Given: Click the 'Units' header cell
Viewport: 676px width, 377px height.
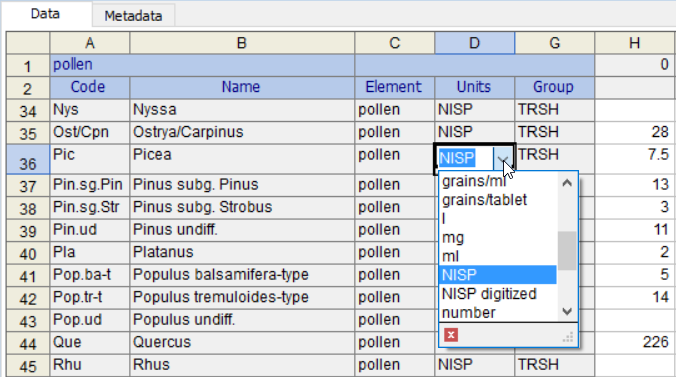Looking at the screenshot, I should (x=474, y=87).
